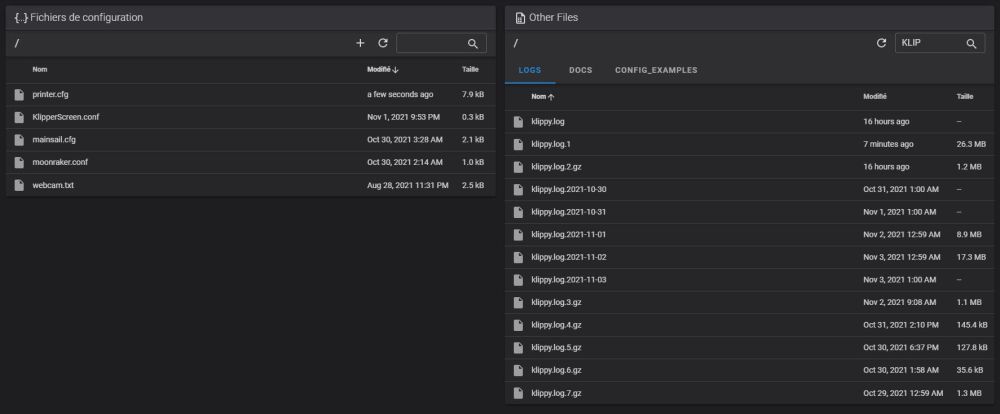Open the CONFIG_EXAMPLES tab
This screenshot has width=1000, height=414.
656,70
